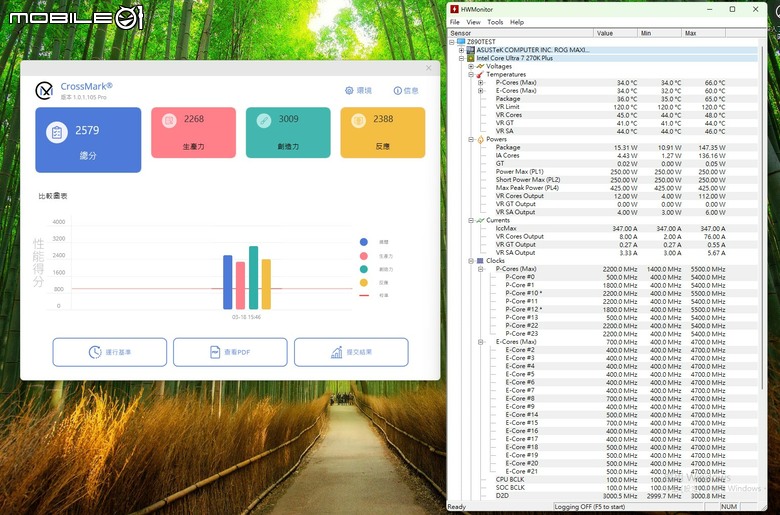Open the File menu in HWMonitor
The width and height of the screenshot is (780, 515).
(x=455, y=22)
